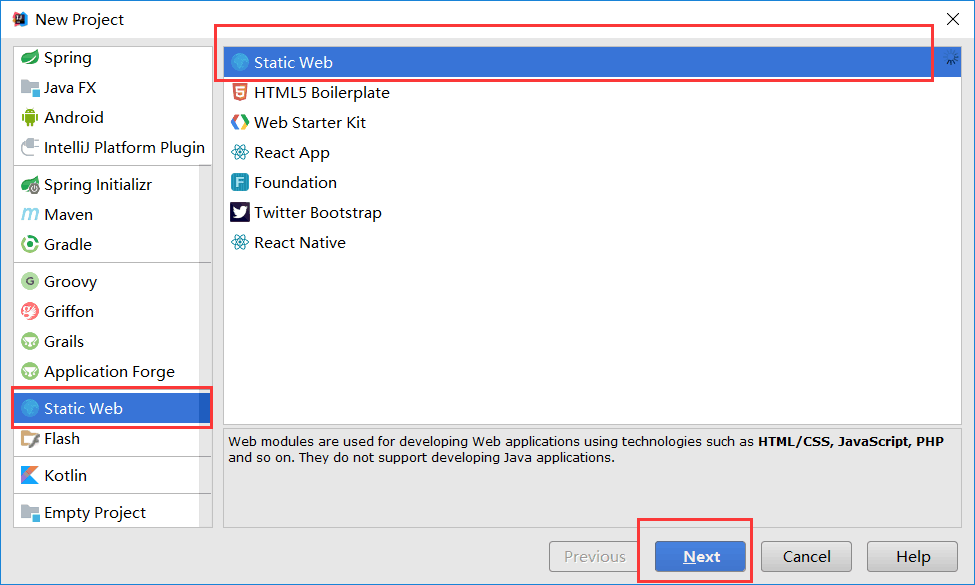Select Kotlin label in the list
The image size is (975, 585).
click(x=65, y=476)
